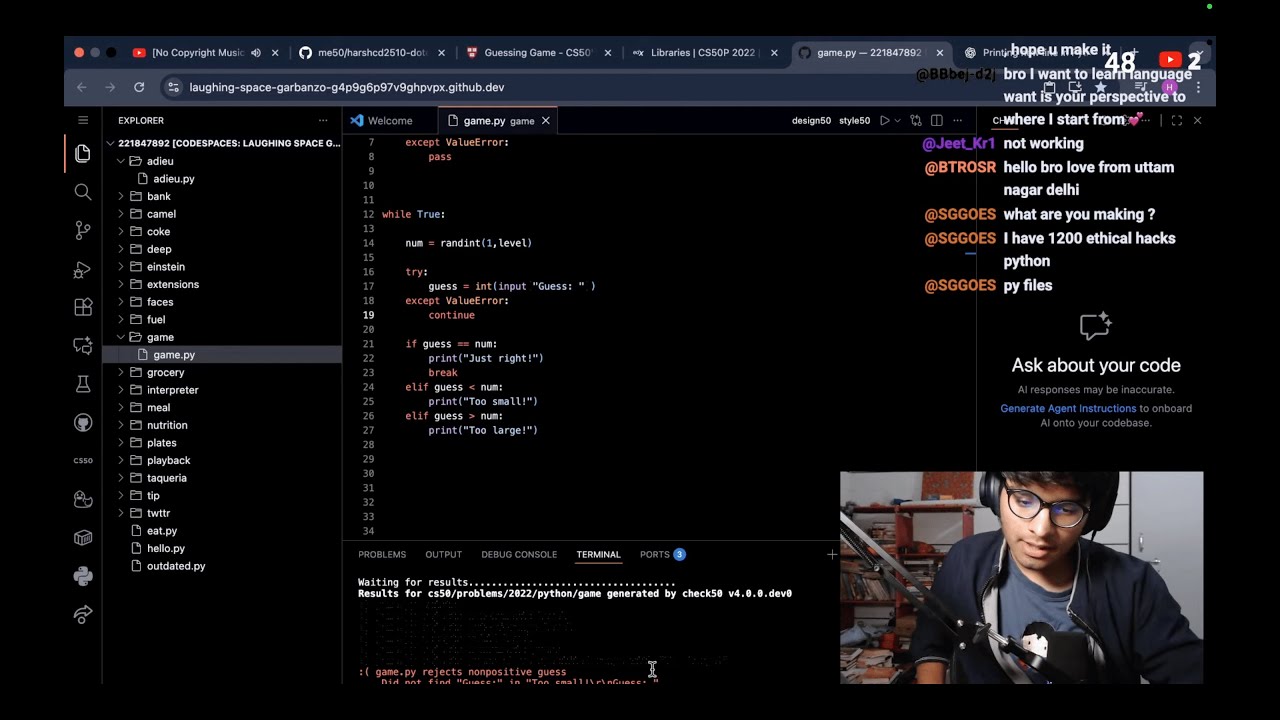This screenshot has width=1280, height=720.
Task: Open Explorer Views and More Actions ellipsis
Action: [x=323, y=121]
